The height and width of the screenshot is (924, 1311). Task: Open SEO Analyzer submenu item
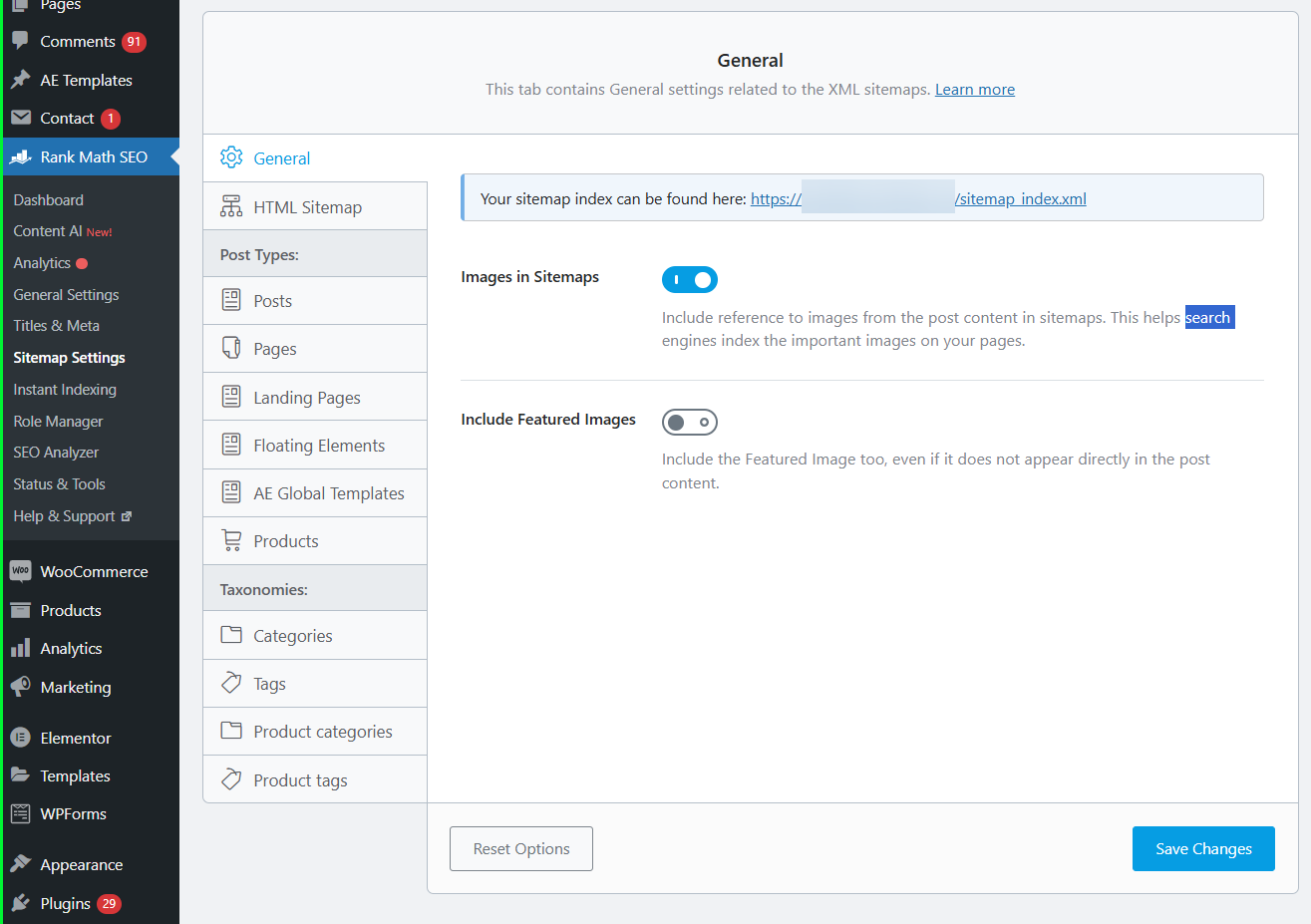tap(56, 453)
